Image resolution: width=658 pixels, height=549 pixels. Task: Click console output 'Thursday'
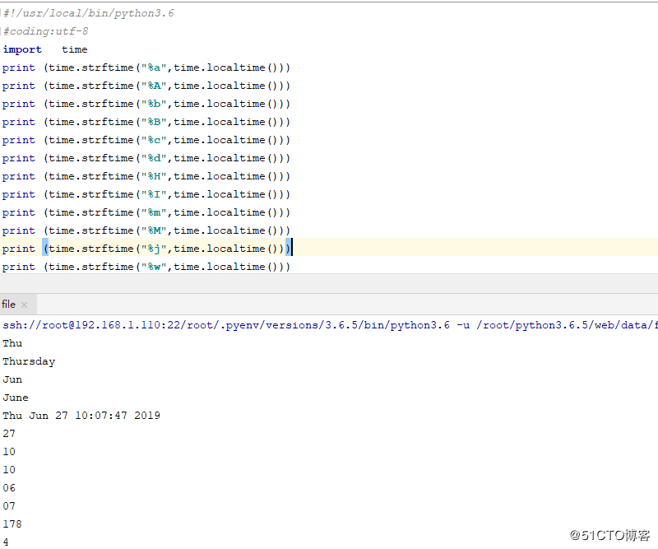click(x=29, y=361)
